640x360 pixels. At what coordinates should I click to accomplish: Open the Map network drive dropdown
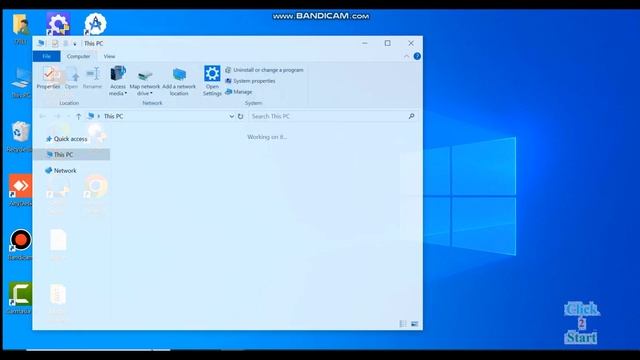tap(144, 81)
